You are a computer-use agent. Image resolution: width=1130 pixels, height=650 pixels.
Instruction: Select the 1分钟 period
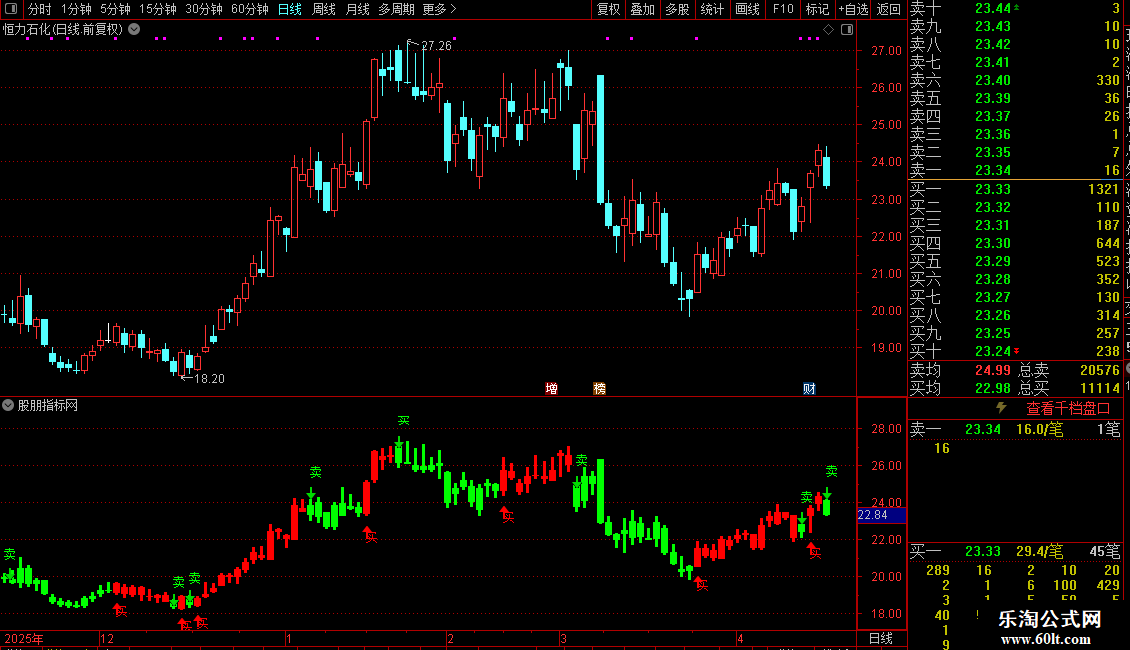click(x=76, y=9)
